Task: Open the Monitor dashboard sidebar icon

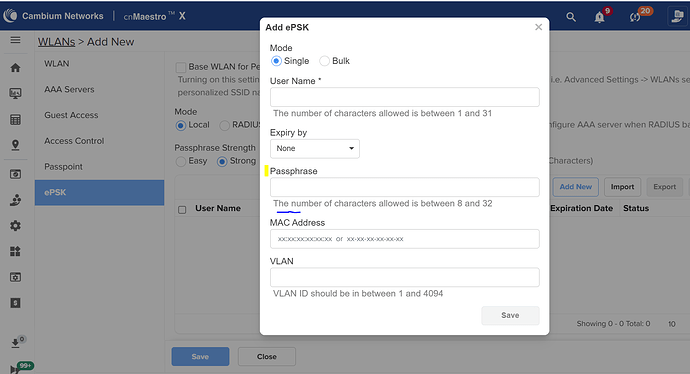Action: tap(15, 93)
